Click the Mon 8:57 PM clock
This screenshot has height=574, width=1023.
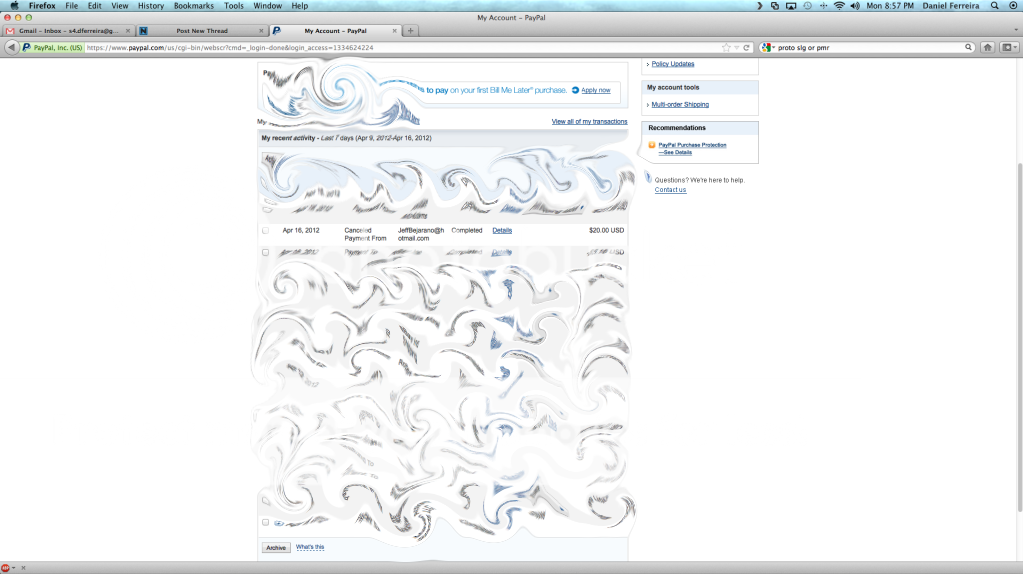[x=890, y=6]
